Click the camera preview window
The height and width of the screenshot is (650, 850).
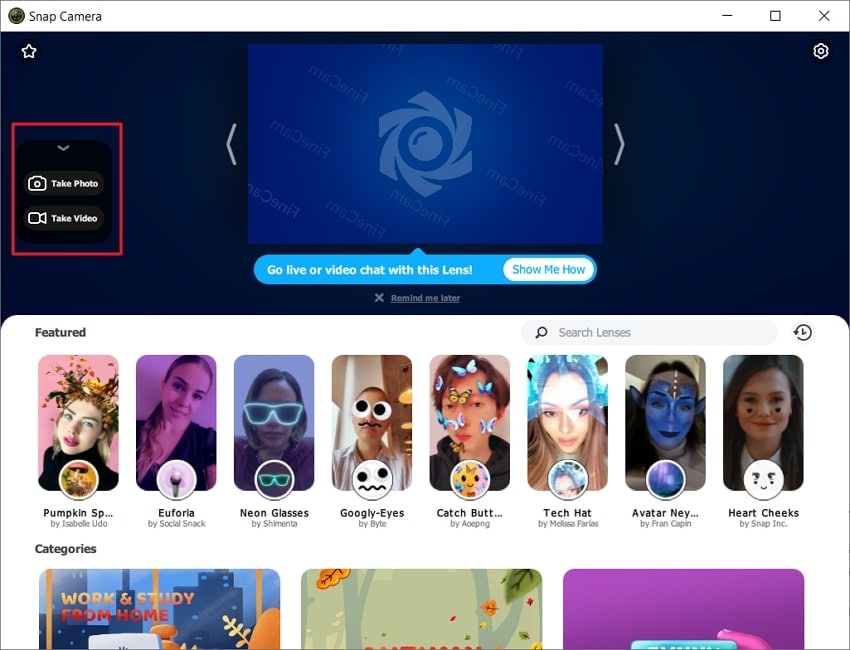425,144
